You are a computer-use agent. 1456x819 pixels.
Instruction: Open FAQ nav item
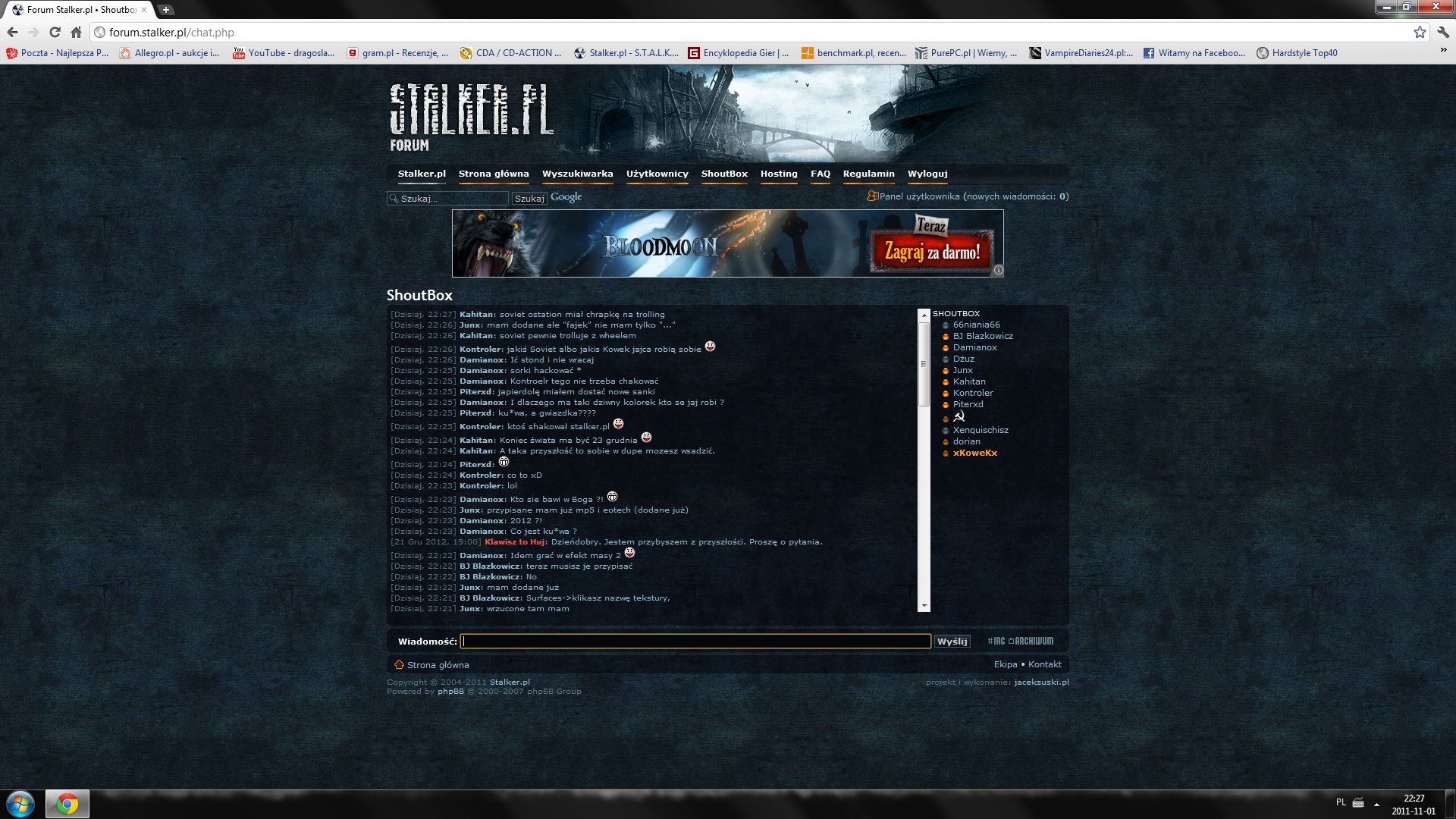point(820,174)
